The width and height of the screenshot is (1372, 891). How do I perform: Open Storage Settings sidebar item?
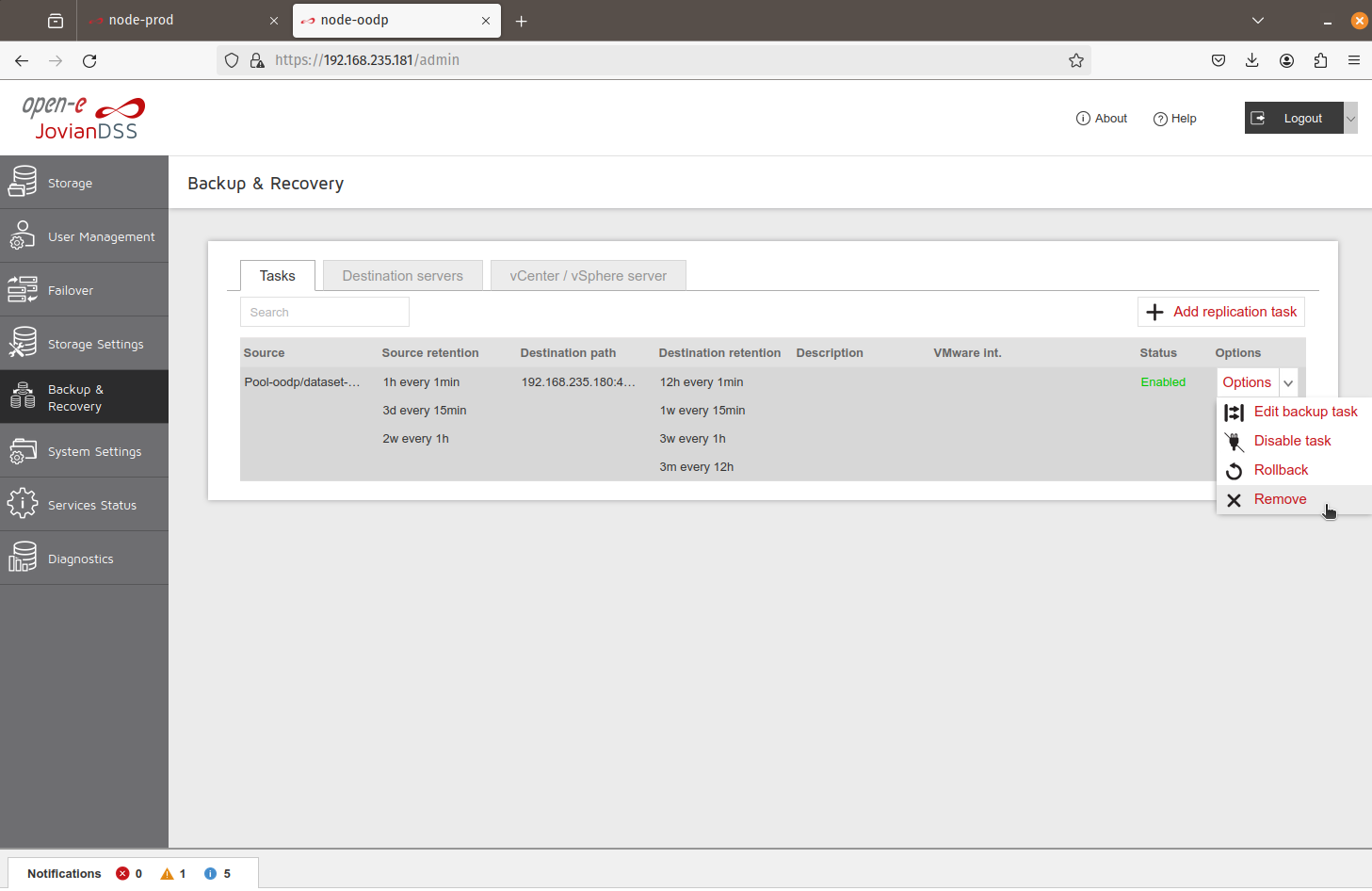tap(84, 344)
